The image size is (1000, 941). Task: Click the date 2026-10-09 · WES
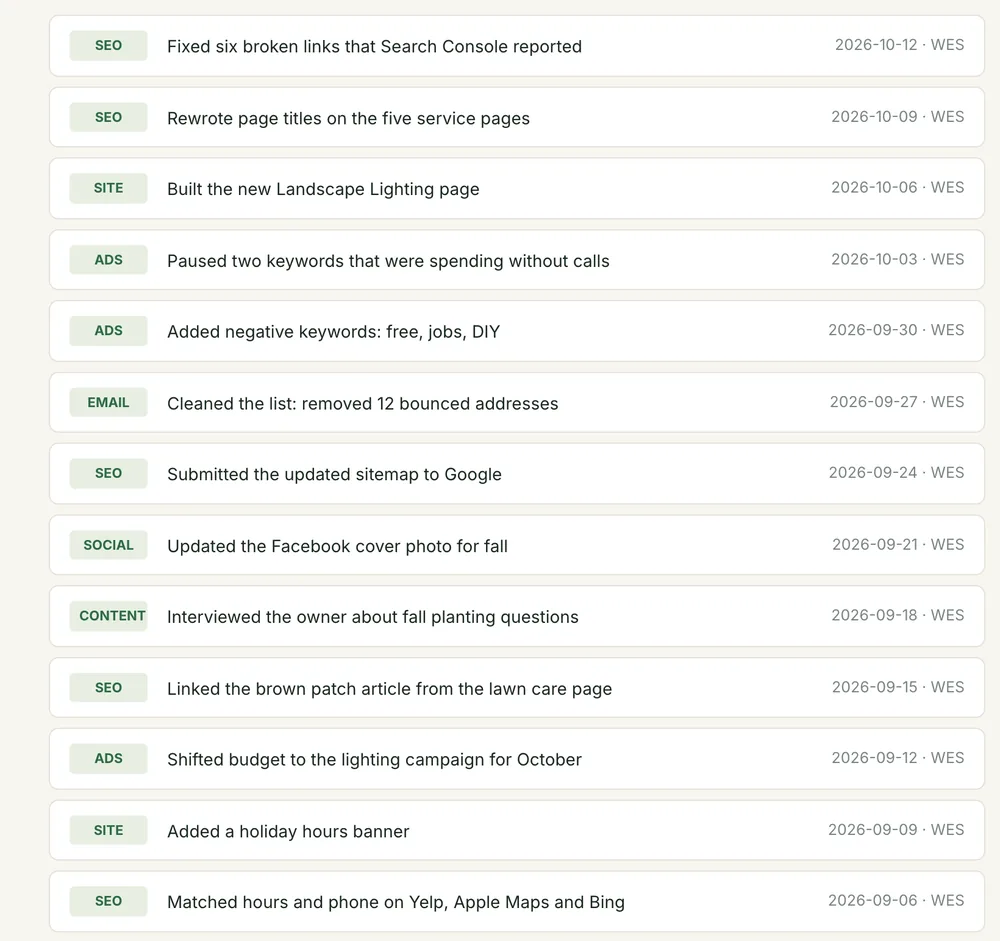point(897,117)
